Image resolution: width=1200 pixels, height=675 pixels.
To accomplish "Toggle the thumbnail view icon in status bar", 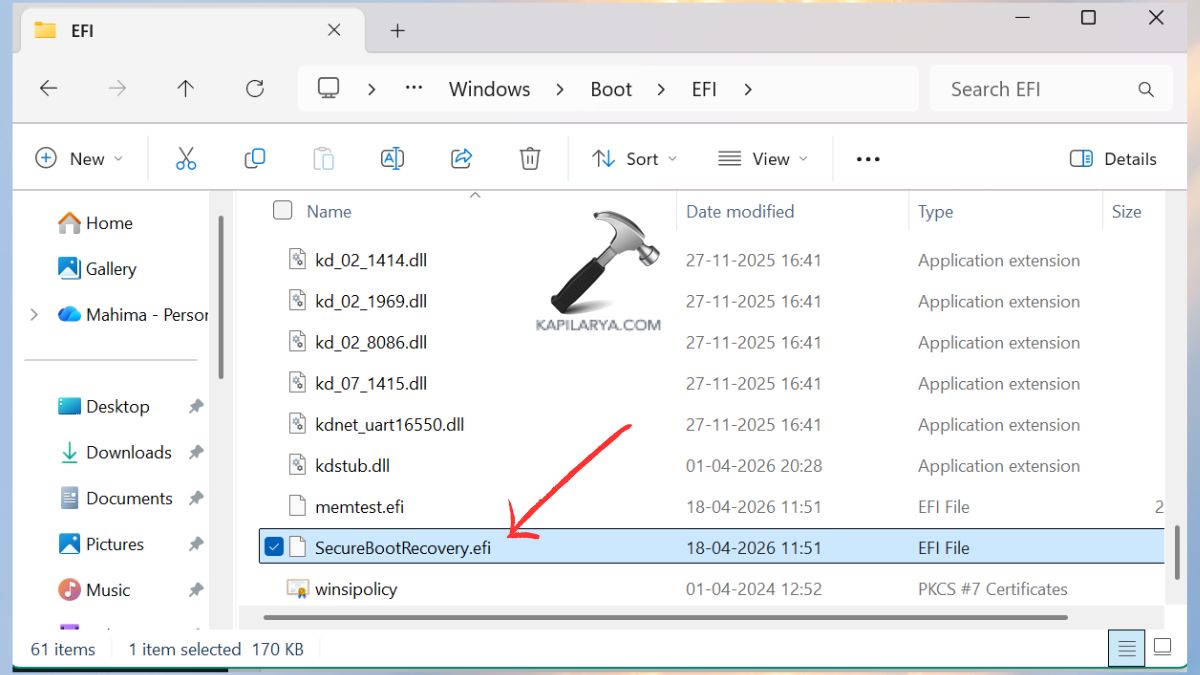I will point(1162,647).
